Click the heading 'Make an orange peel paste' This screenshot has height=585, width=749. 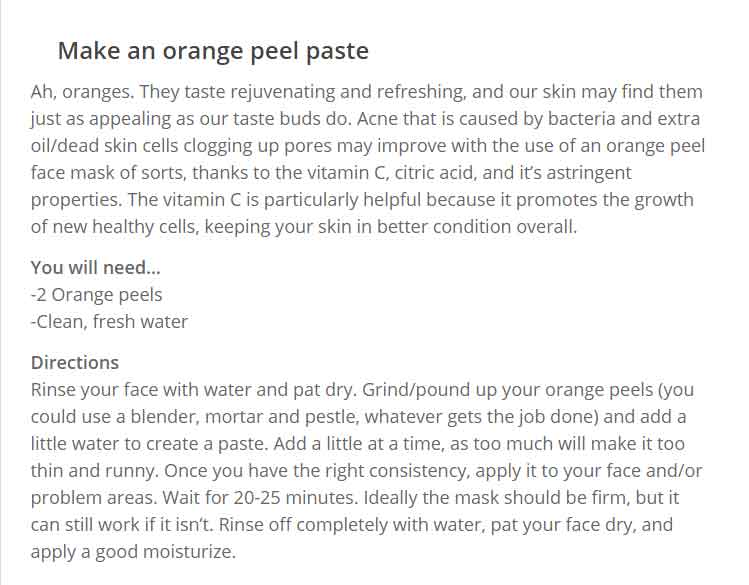coord(213,51)
